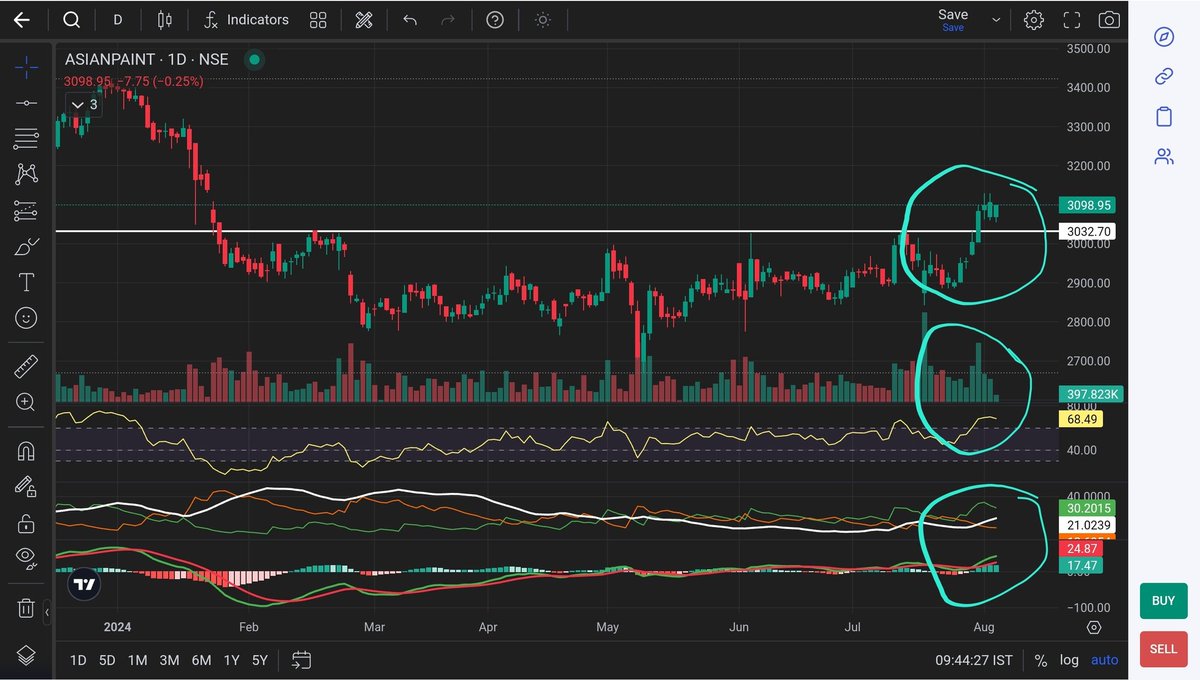
Task: Open the link icon in right sidebar
Action: click(1163, 77)
